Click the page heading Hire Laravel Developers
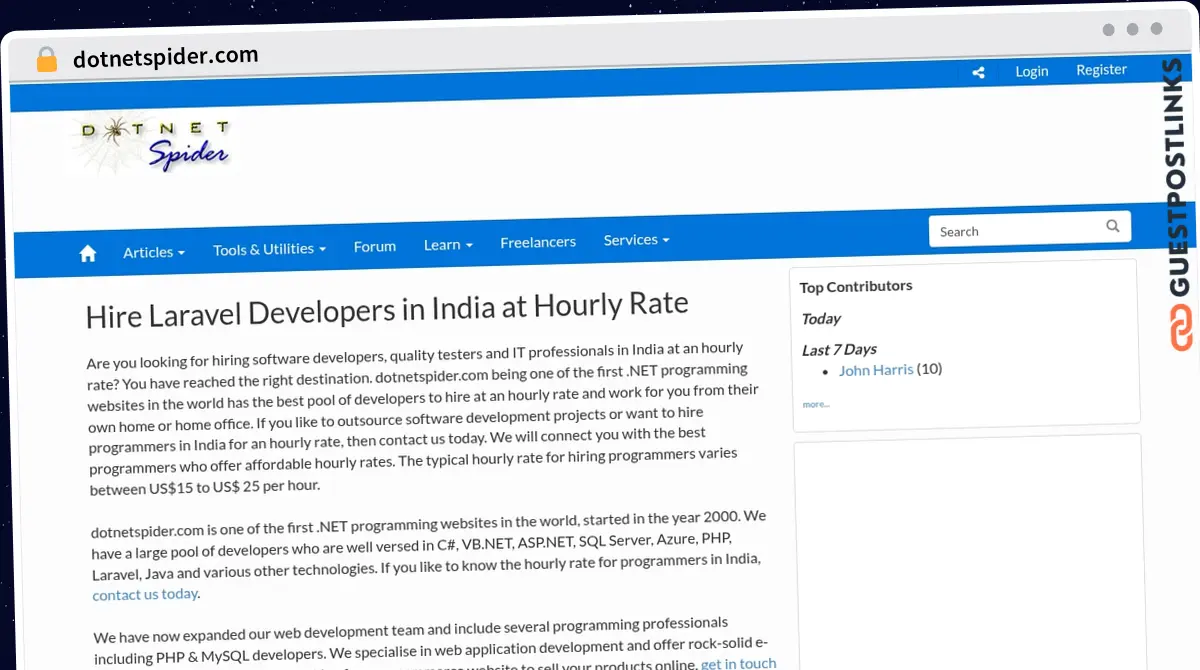1200x670 pixels. pos(387,308)
